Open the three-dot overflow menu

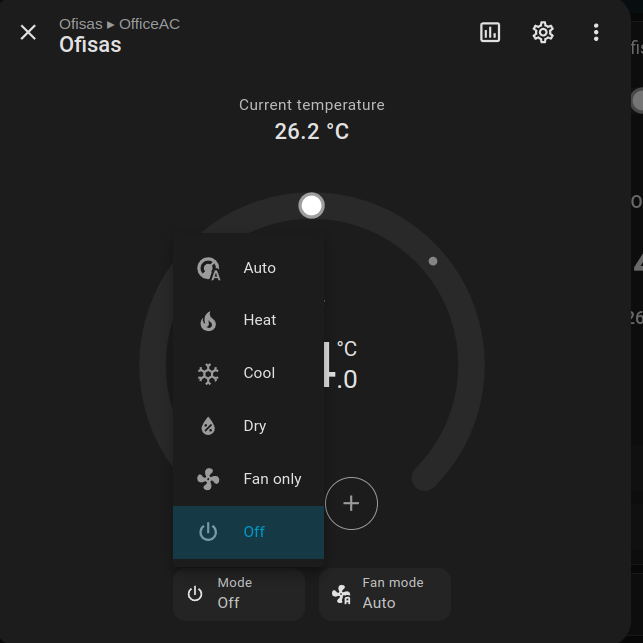pos(596,32)
